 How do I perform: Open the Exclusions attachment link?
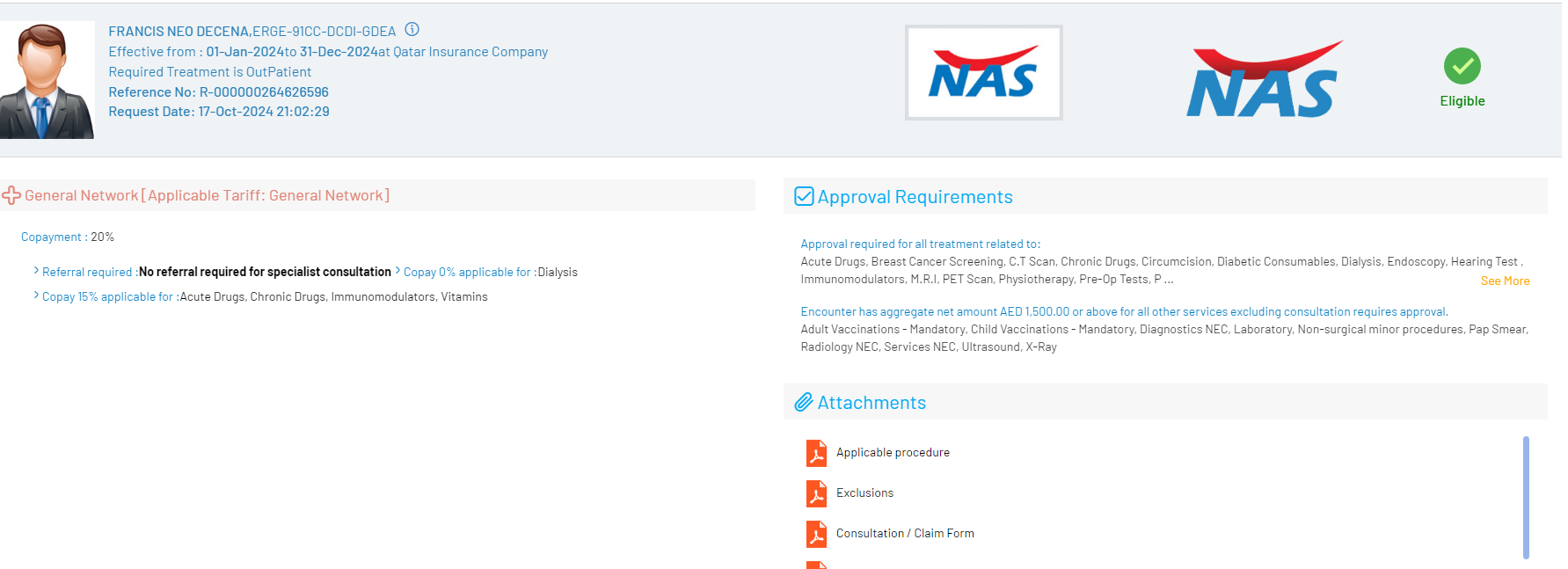[x=864, y=492]
